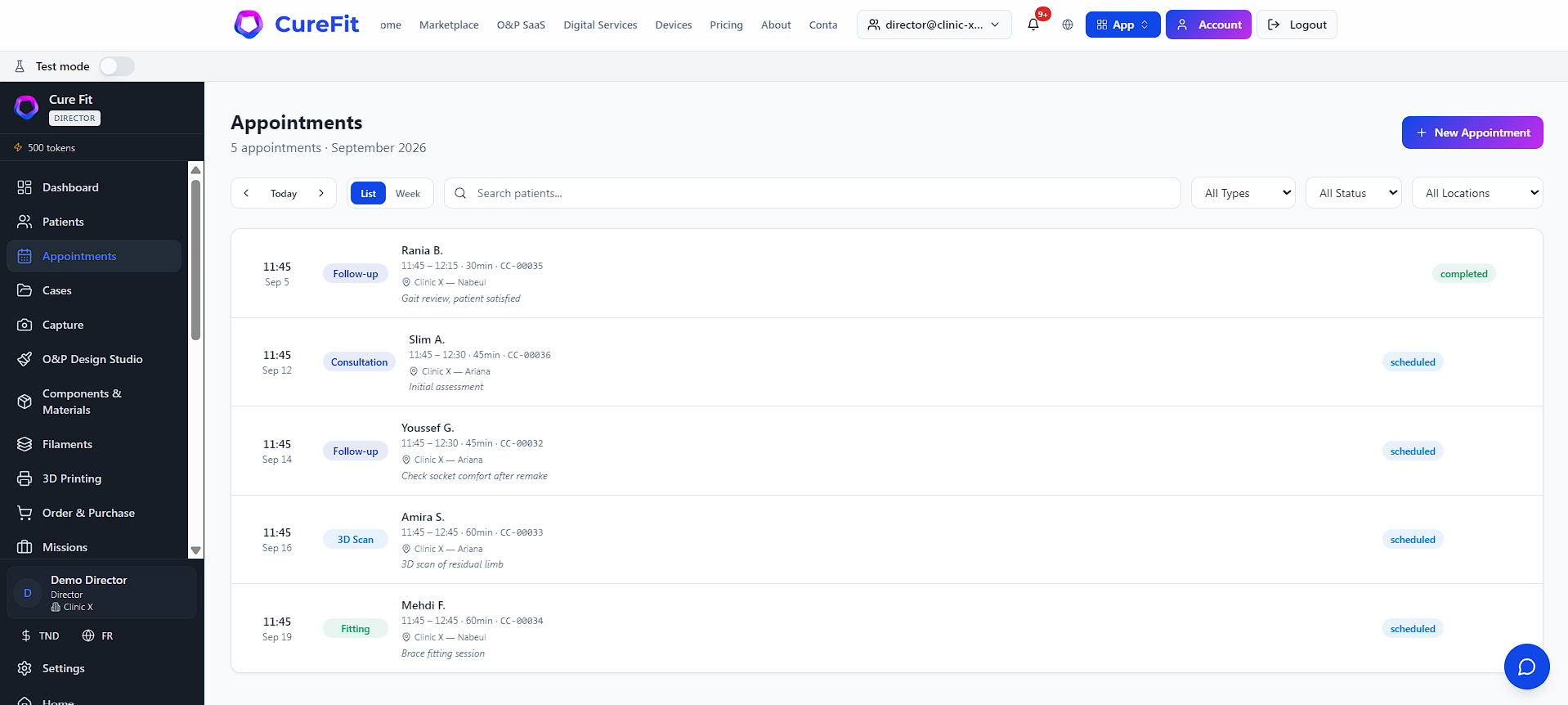Jump to Today in the date navigator
Image resolution: width=1568 pixels, height=705 pixels.
(x=284, y=193)
